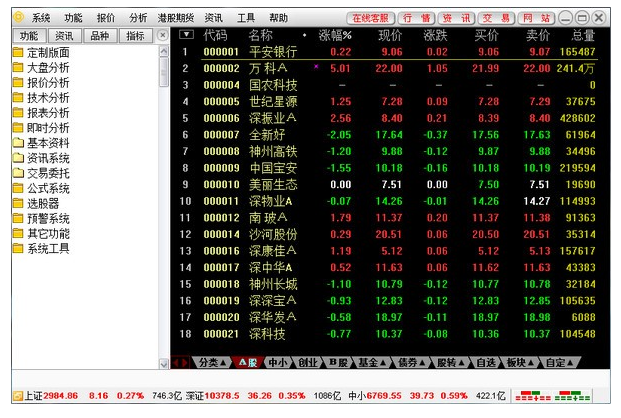Screen dimensions: 621x418
Task: Open the 帮助 menu
Action: pyautogui.click(x=278, y=18)
